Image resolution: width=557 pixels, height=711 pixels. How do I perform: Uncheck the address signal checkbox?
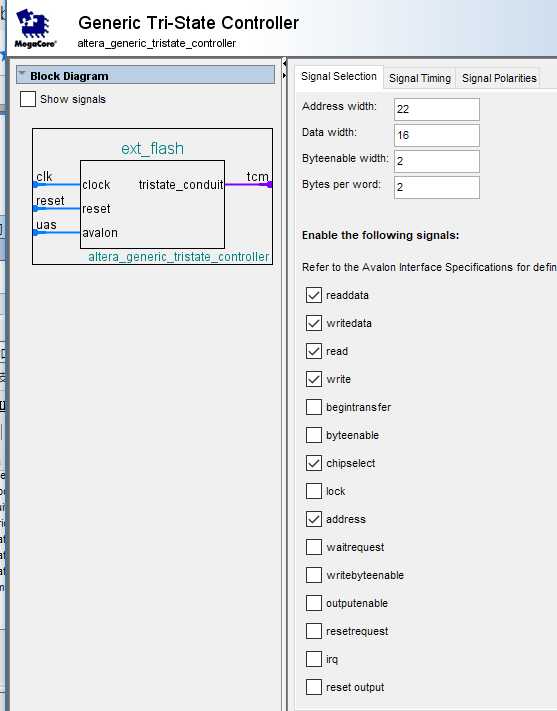[x=314, y=519]
